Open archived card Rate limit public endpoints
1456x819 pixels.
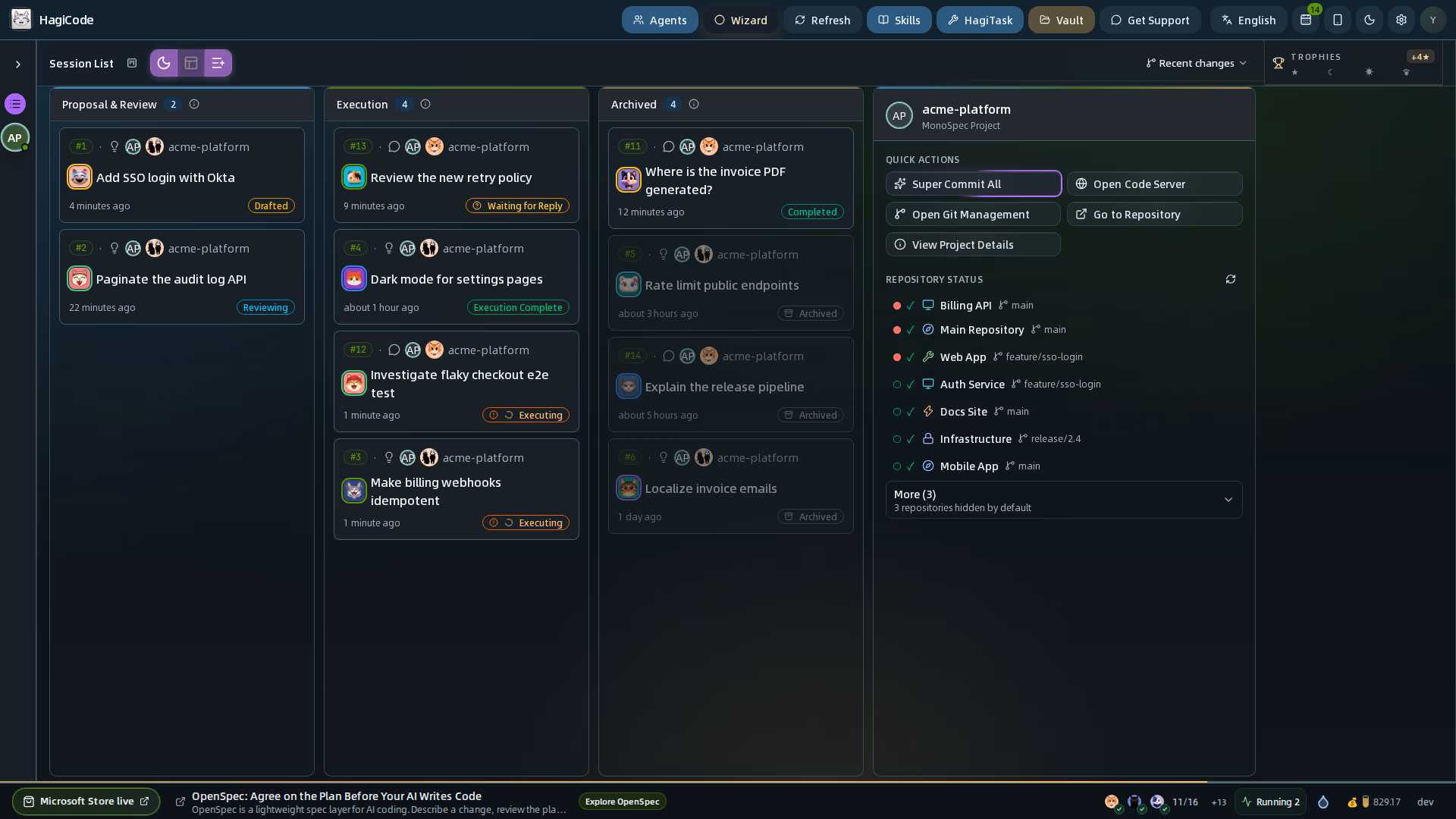coord(731,283)
